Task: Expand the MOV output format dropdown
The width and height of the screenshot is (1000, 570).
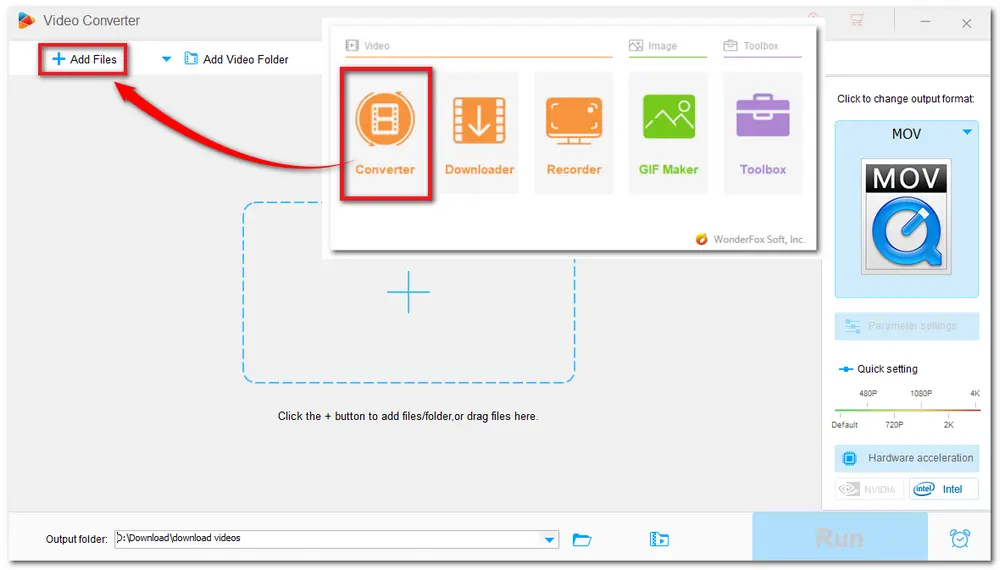Action: 967,133
